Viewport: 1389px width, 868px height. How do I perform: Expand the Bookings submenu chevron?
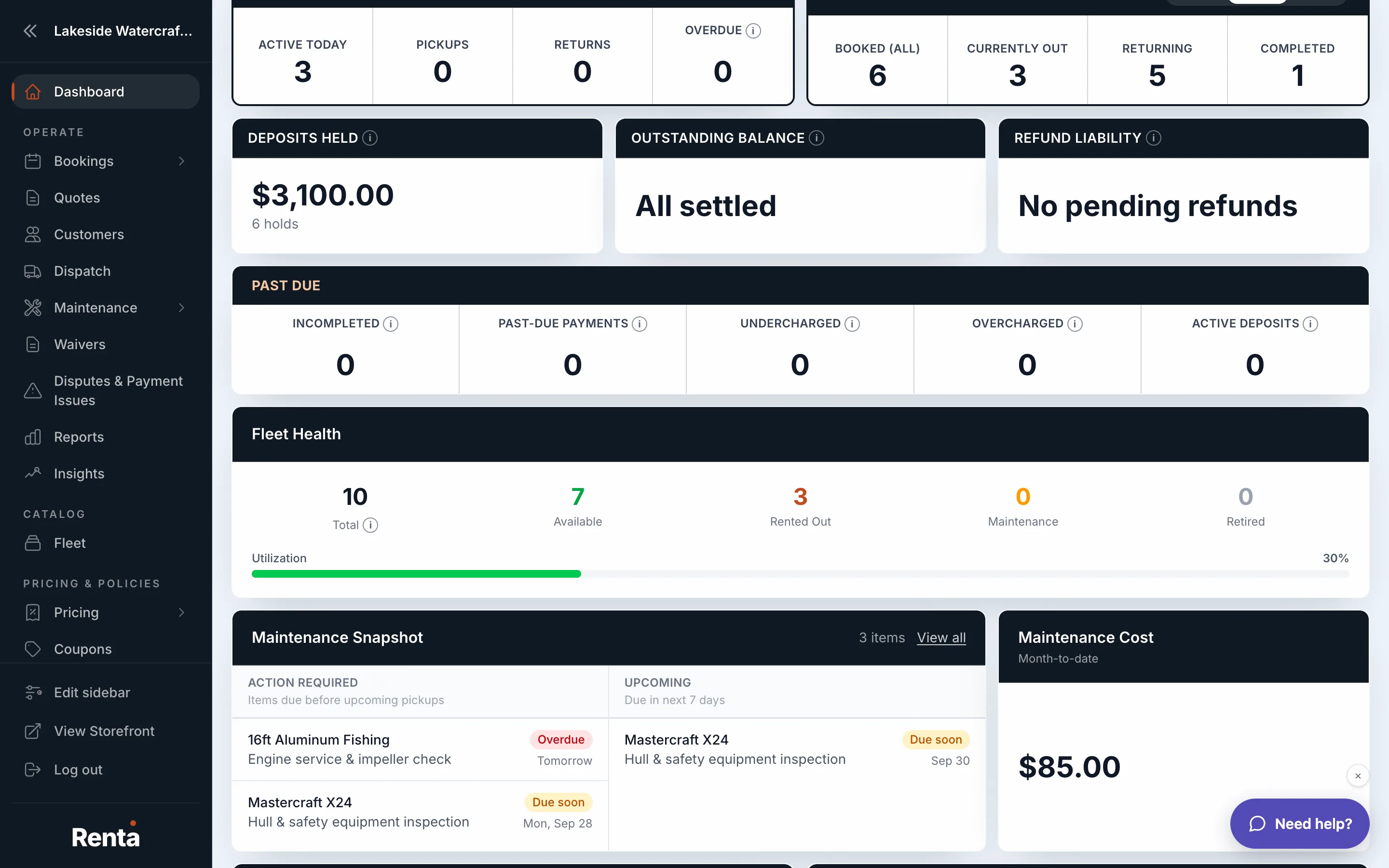(181, 162)
